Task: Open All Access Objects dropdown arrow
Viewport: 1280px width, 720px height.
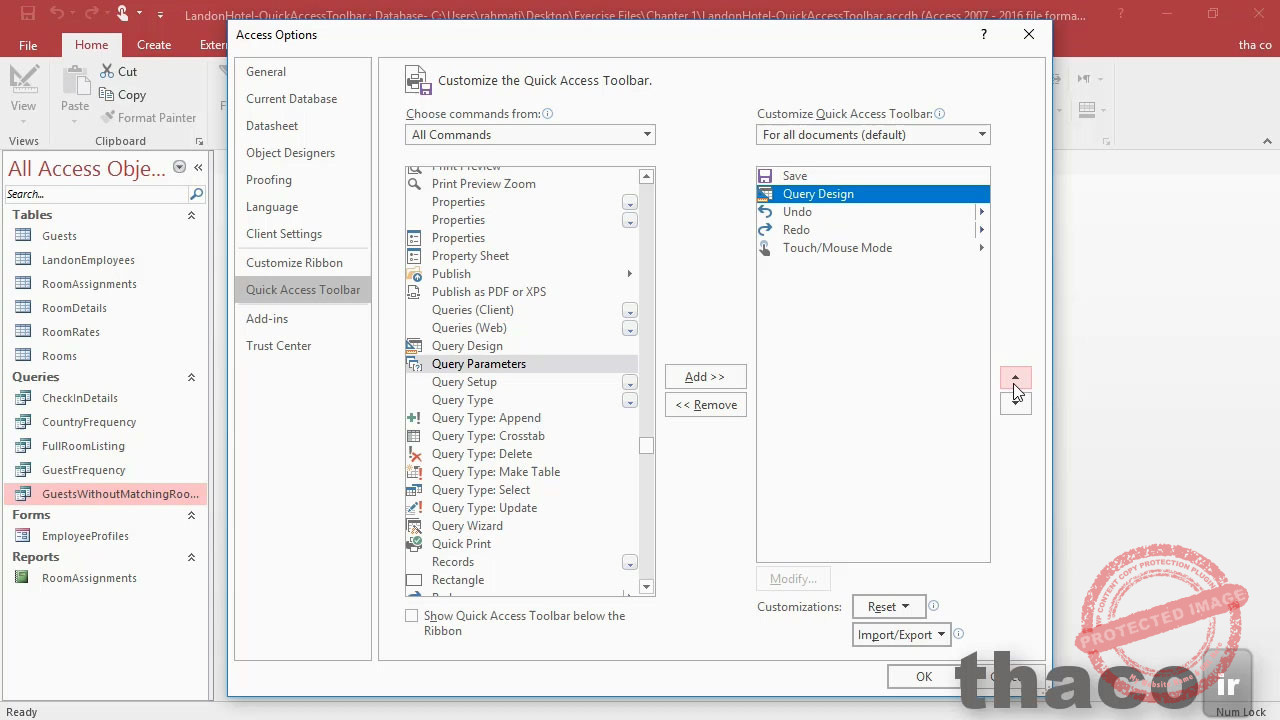Action: (x=179, y=167)
